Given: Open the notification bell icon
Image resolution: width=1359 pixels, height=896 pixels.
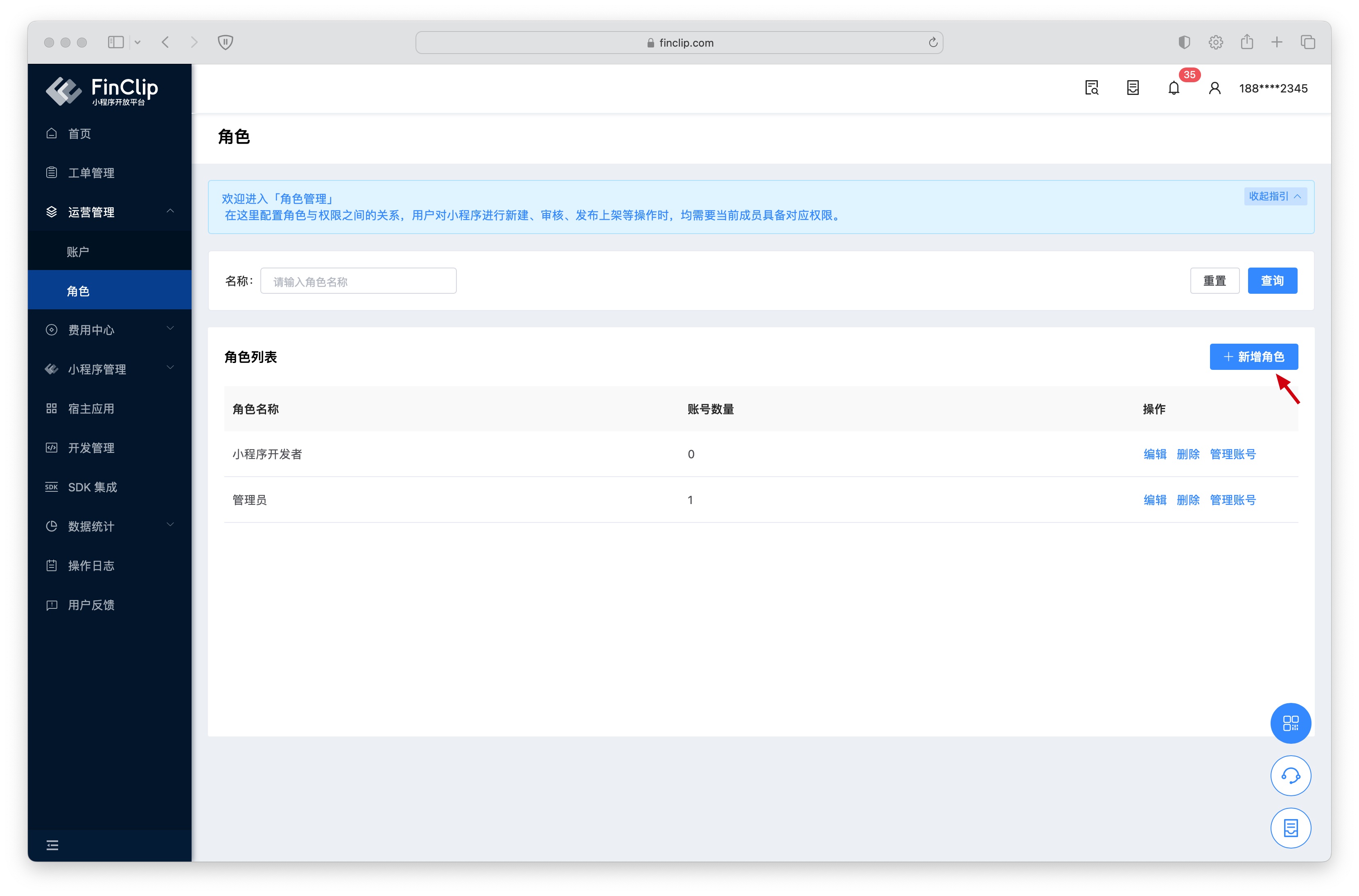Looking at the screenshot, I should point(1173,88).
